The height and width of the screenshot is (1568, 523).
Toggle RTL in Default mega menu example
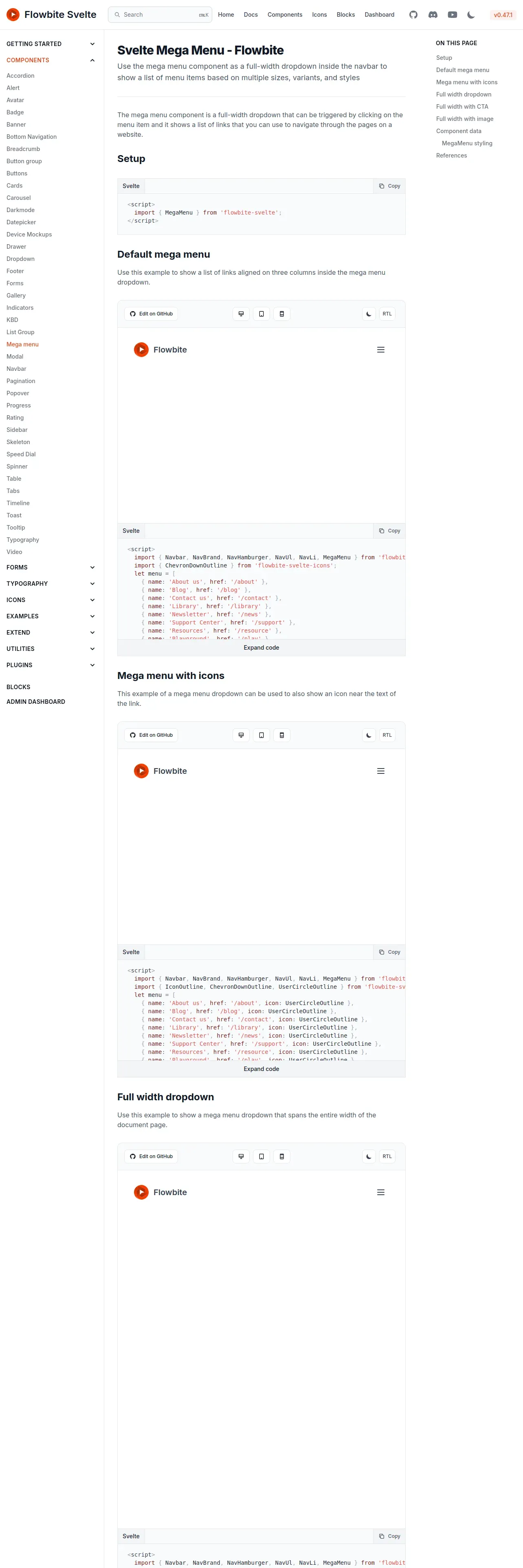coord(387,314)
